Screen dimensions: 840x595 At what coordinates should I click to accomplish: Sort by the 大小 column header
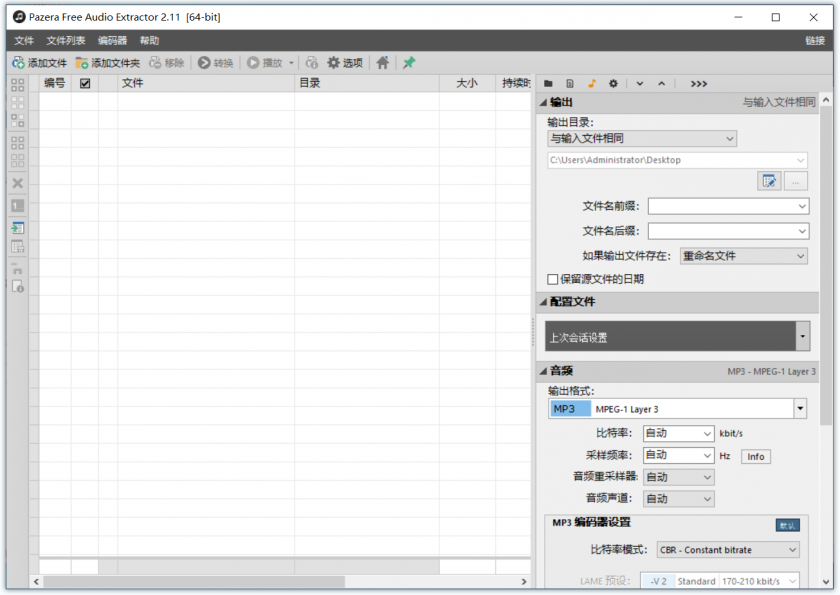pyautogui.click(x=467, y=84)
